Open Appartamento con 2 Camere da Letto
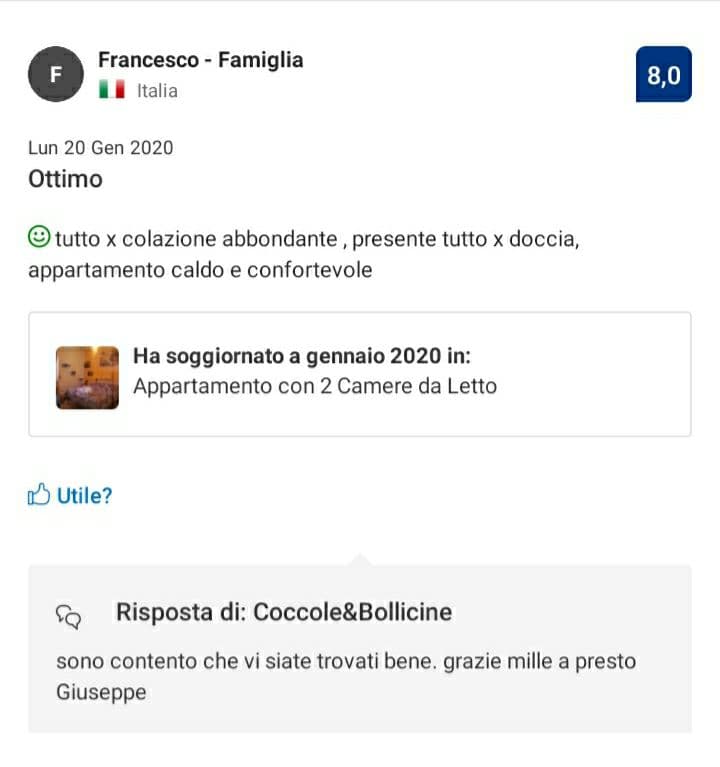 (315, 386)
